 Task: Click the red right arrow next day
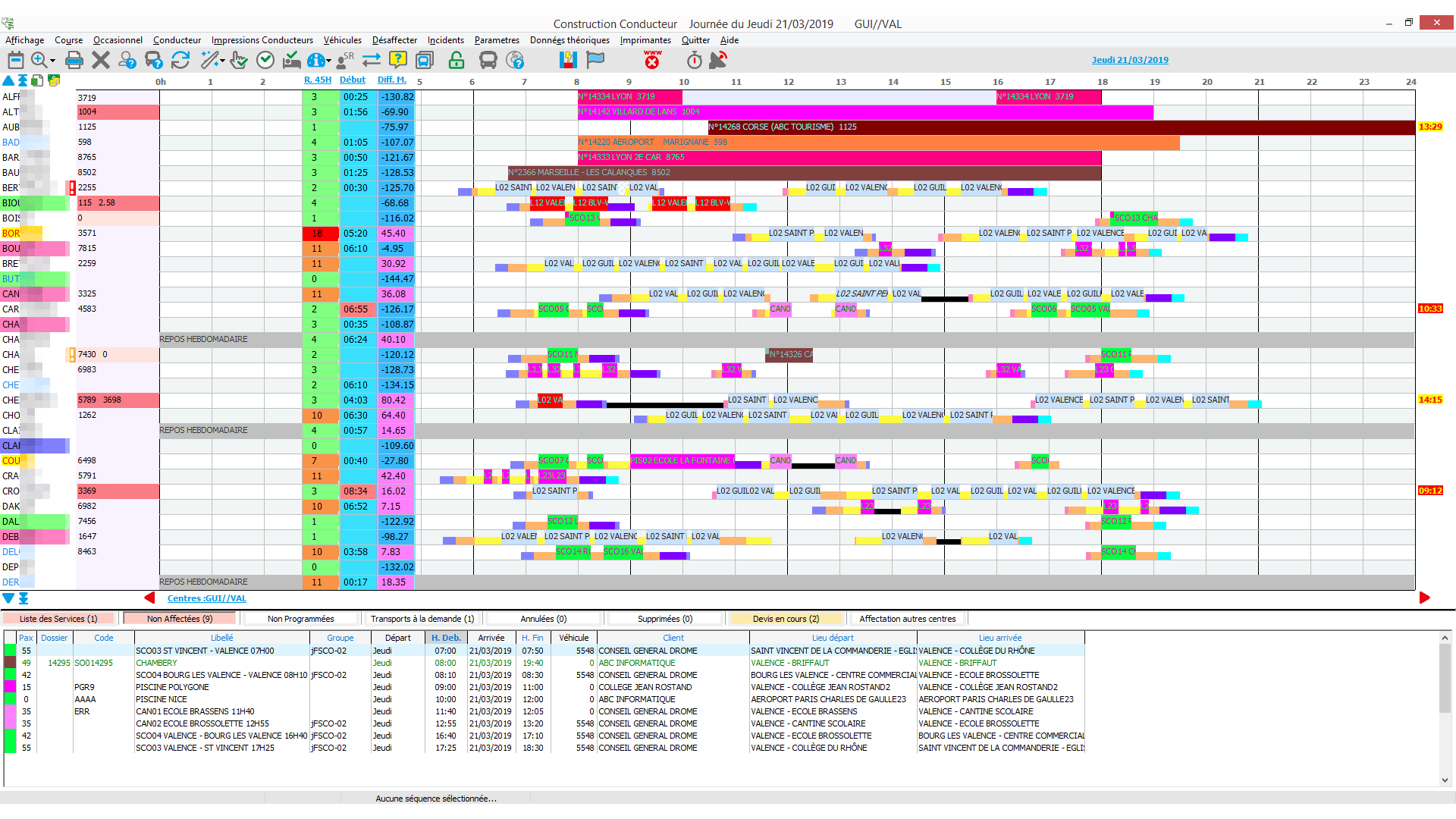(x=1424, y=598)
